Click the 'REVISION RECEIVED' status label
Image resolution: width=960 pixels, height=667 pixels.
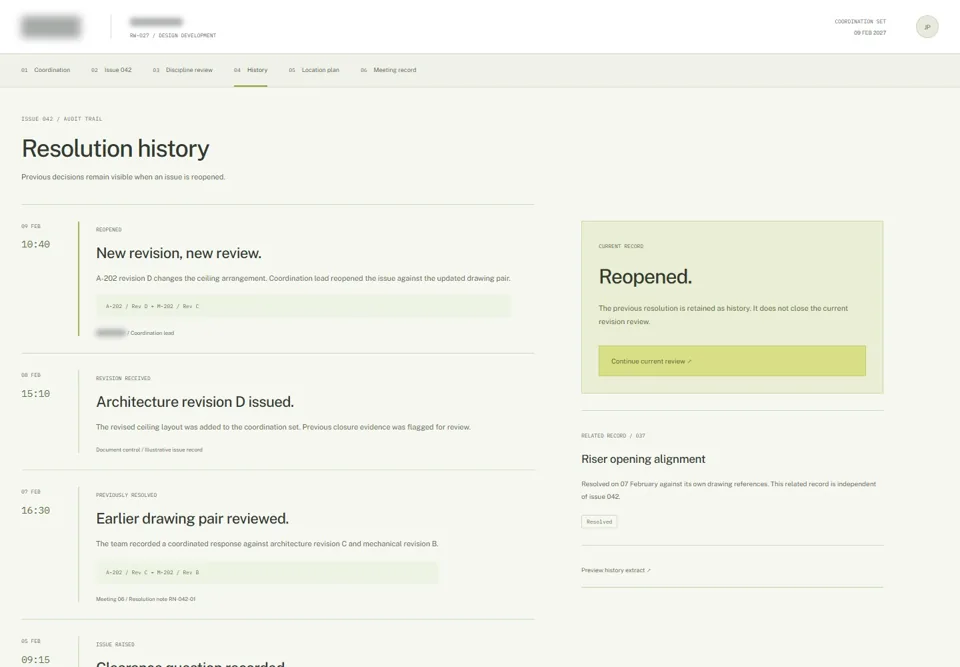[123, 378]
